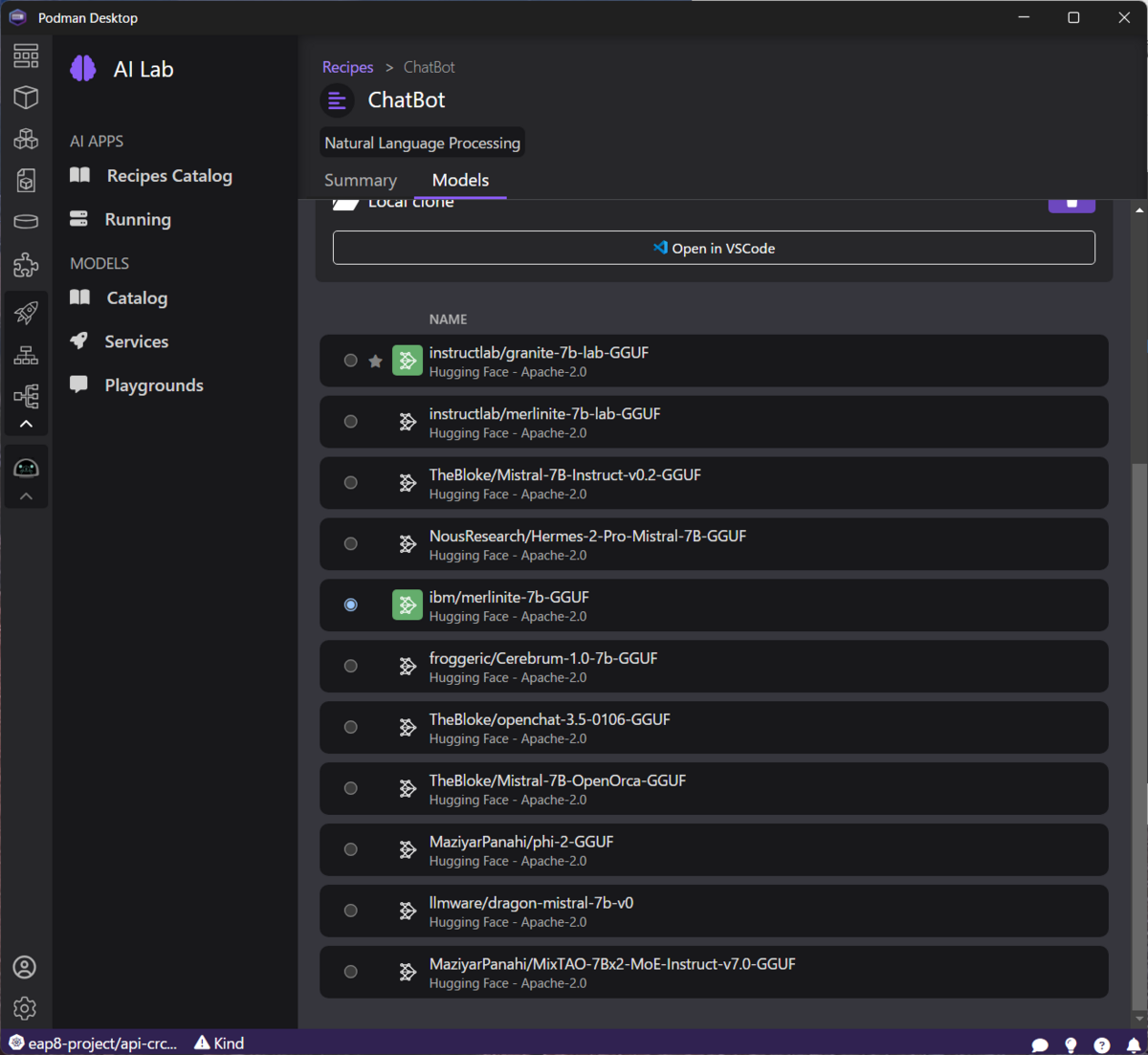Open the network nodes icon in rail
1148x1055 pixels.
[x=26, y=354]
